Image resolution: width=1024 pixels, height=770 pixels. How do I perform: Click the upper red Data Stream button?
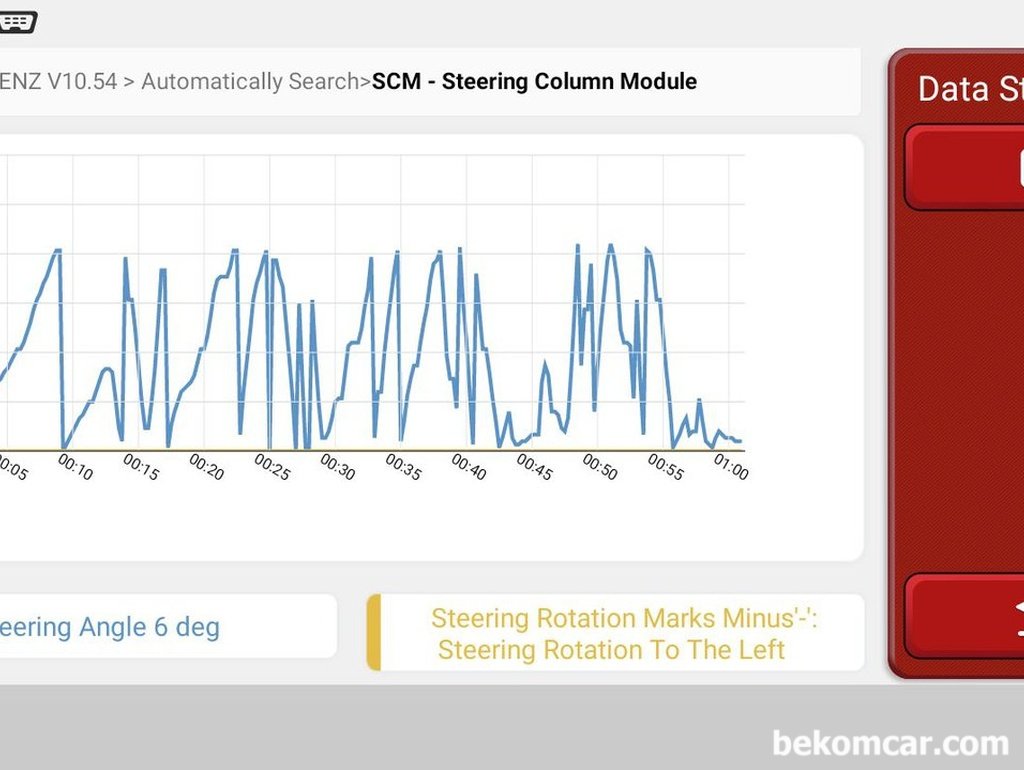[x=965, y=167]
